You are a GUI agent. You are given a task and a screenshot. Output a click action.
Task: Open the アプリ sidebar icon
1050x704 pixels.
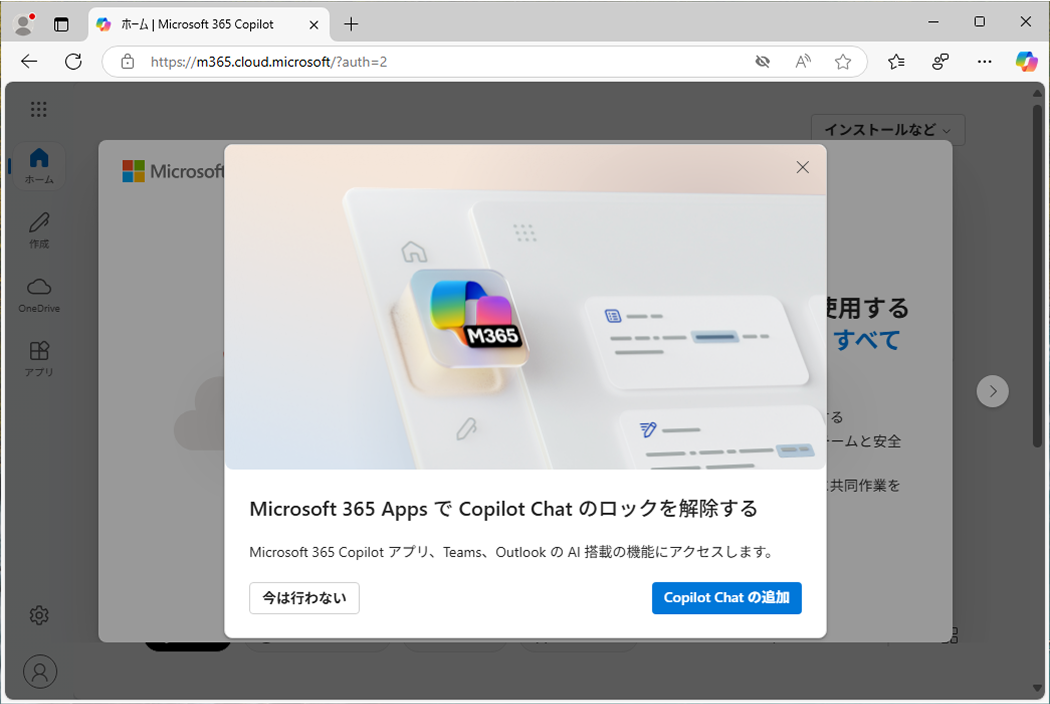tap(39, 359)
